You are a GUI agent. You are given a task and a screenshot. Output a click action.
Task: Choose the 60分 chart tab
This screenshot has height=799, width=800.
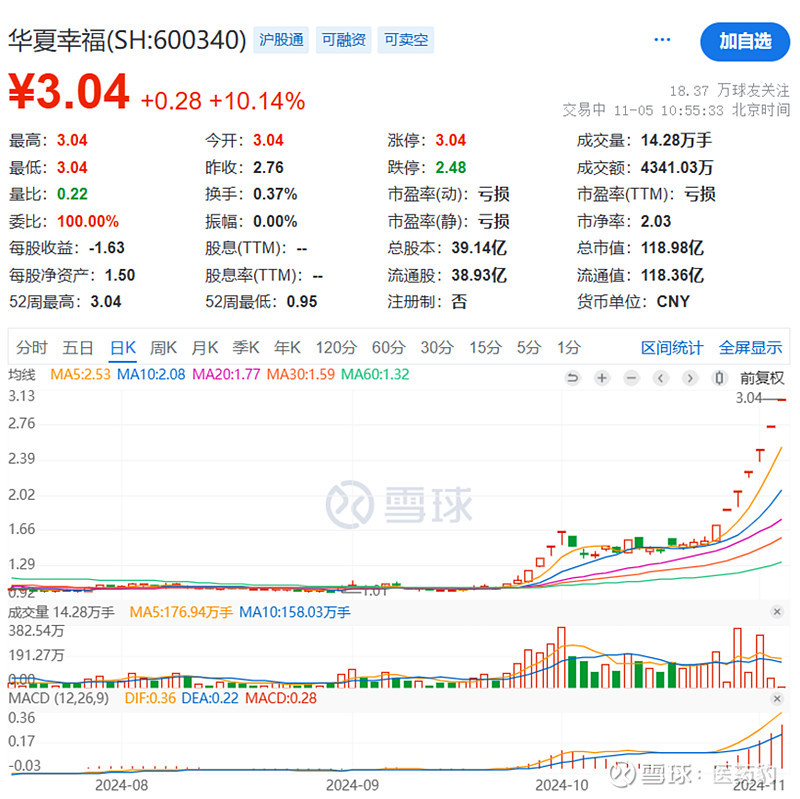pos(388,347)
